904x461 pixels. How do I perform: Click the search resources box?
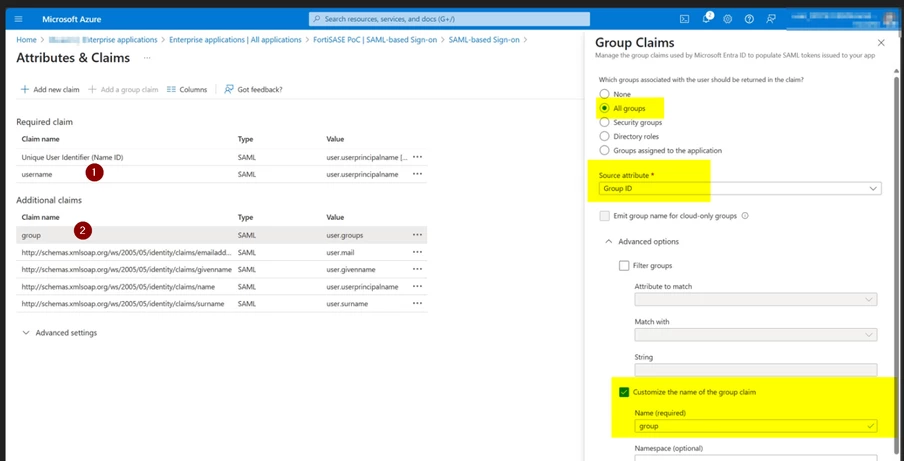449,19
